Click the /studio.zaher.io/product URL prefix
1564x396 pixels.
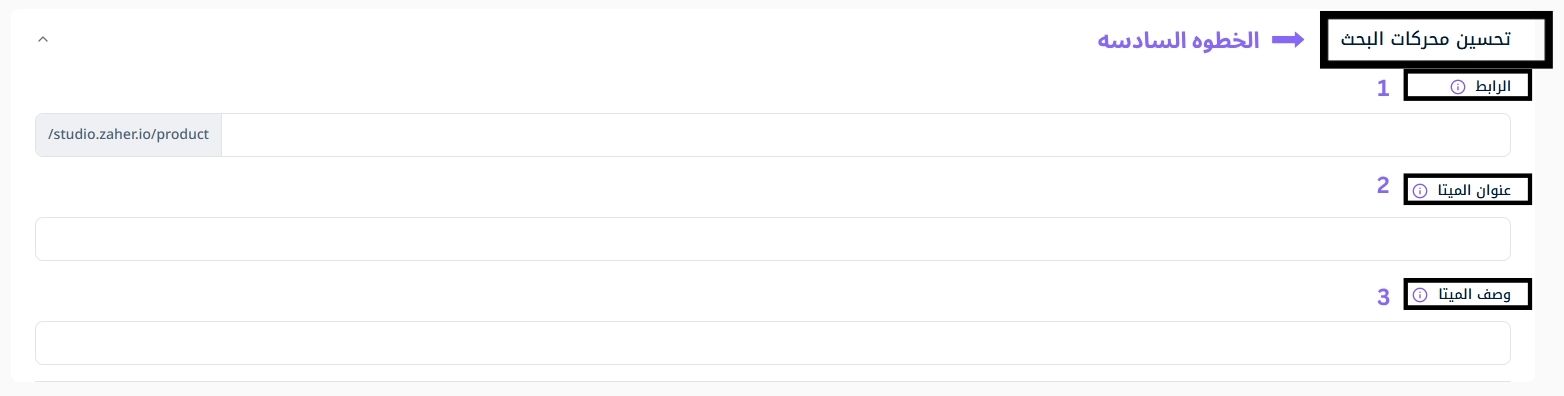[128, 135]
